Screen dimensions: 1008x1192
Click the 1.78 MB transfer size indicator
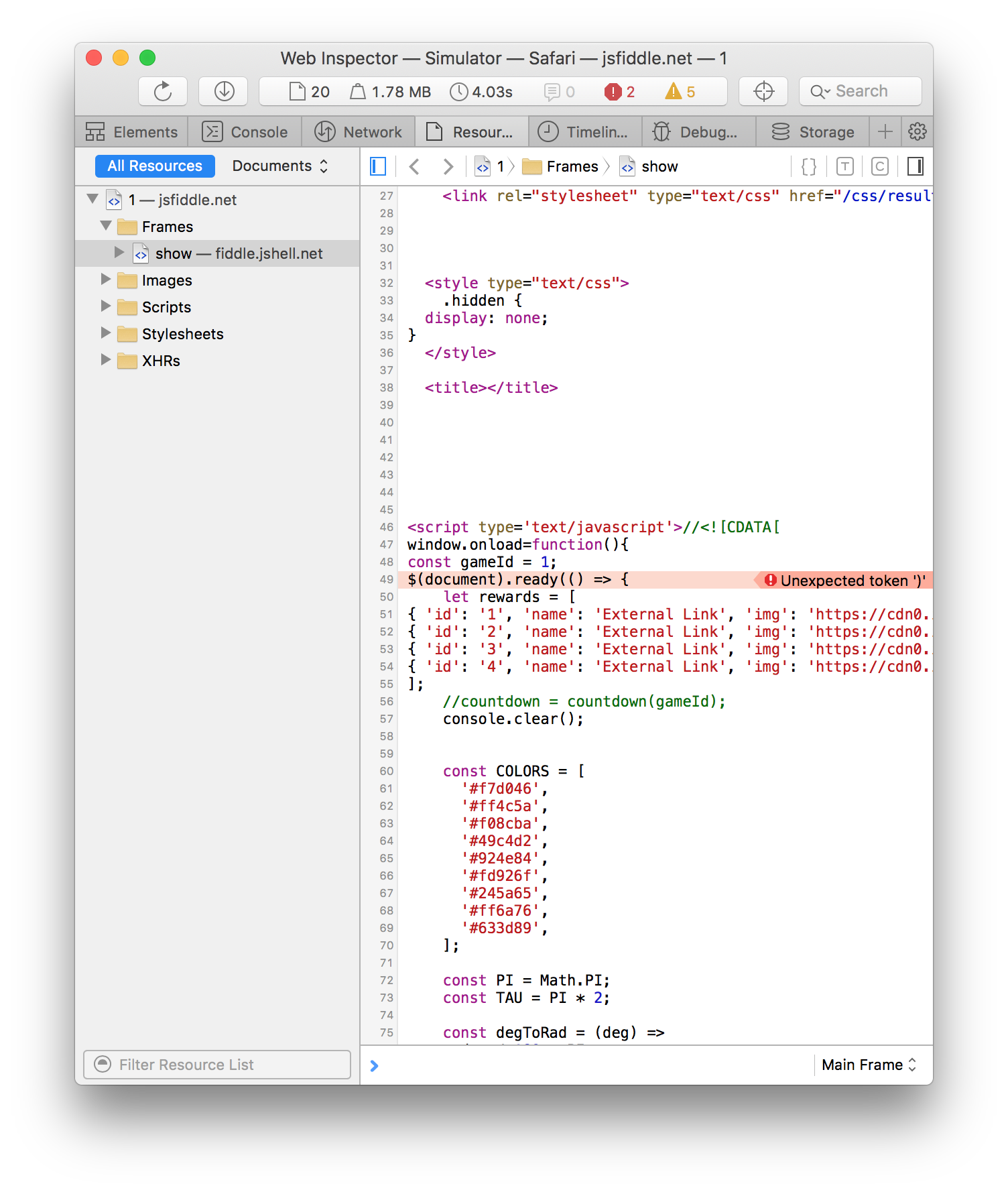391,92
